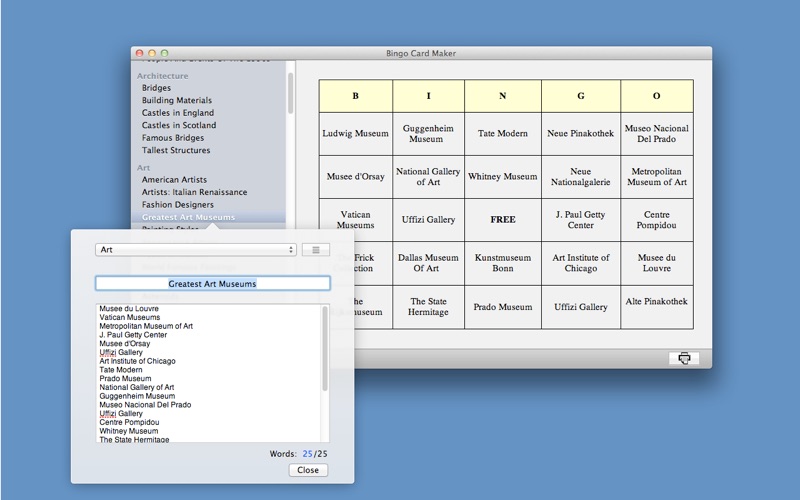800x500 pixels.
Task: Choose Castles in England list
Action: tap(178, 113)
